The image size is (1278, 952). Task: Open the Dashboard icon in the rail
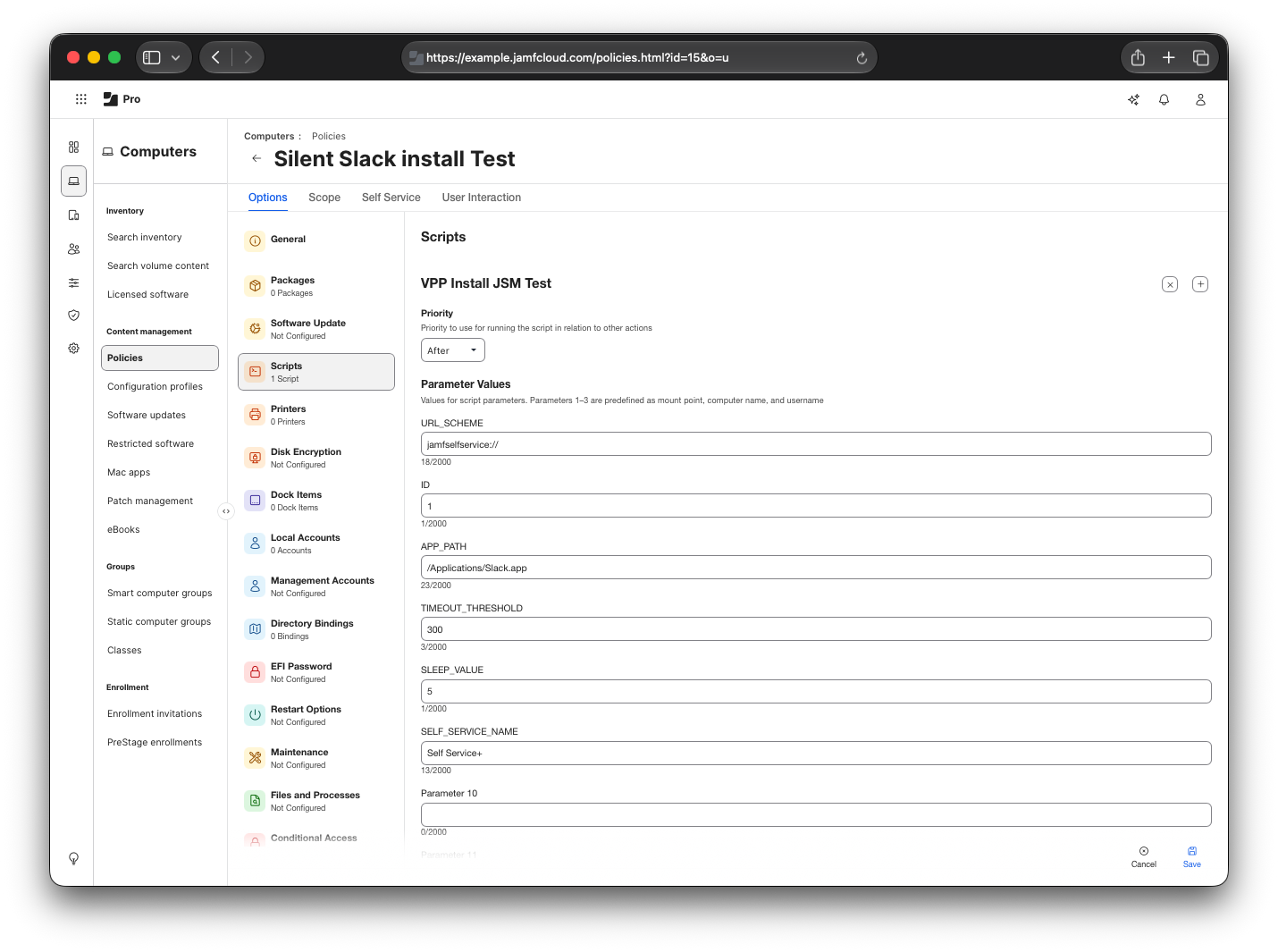pyautogui.click(x=73, y=147)
